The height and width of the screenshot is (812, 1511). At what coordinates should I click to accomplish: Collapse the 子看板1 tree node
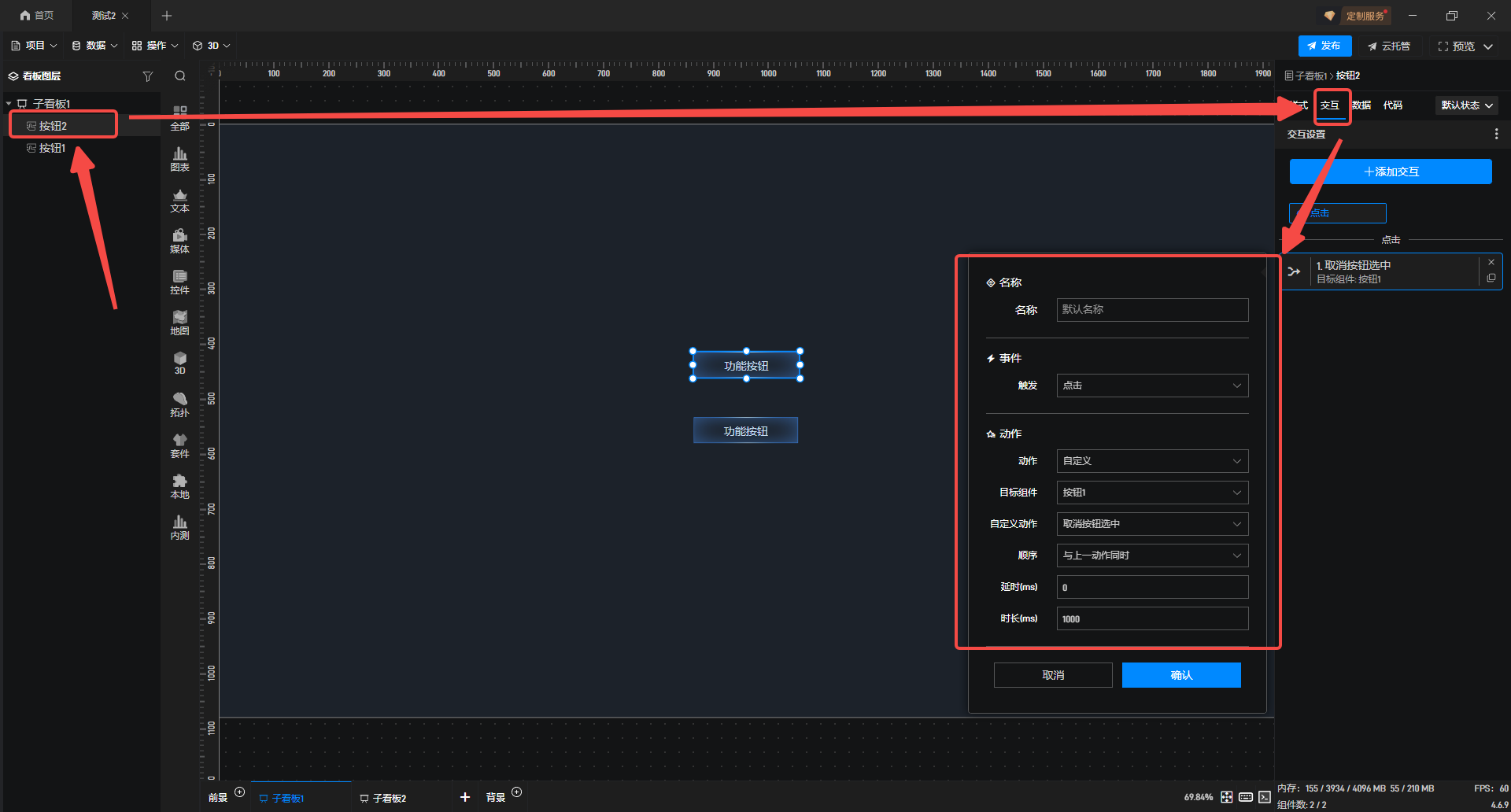[9, 104]
